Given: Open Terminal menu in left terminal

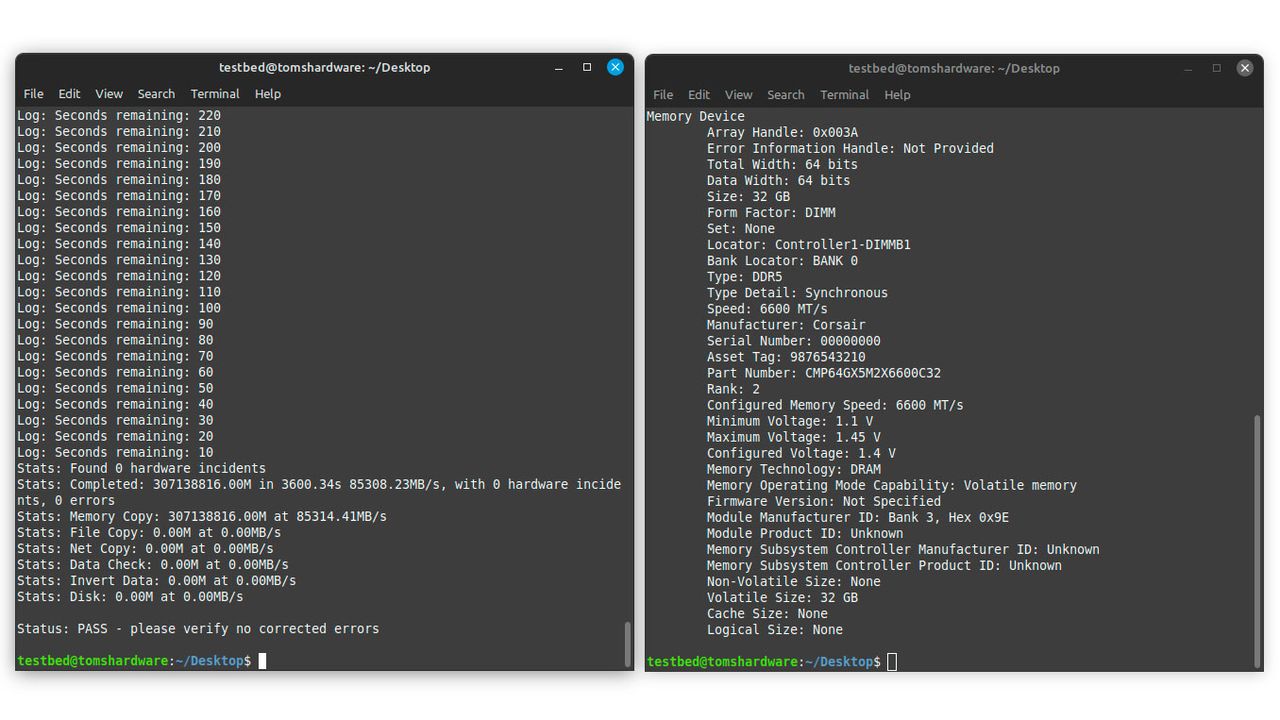Looking at the screenshot, I should coord(215,94).
